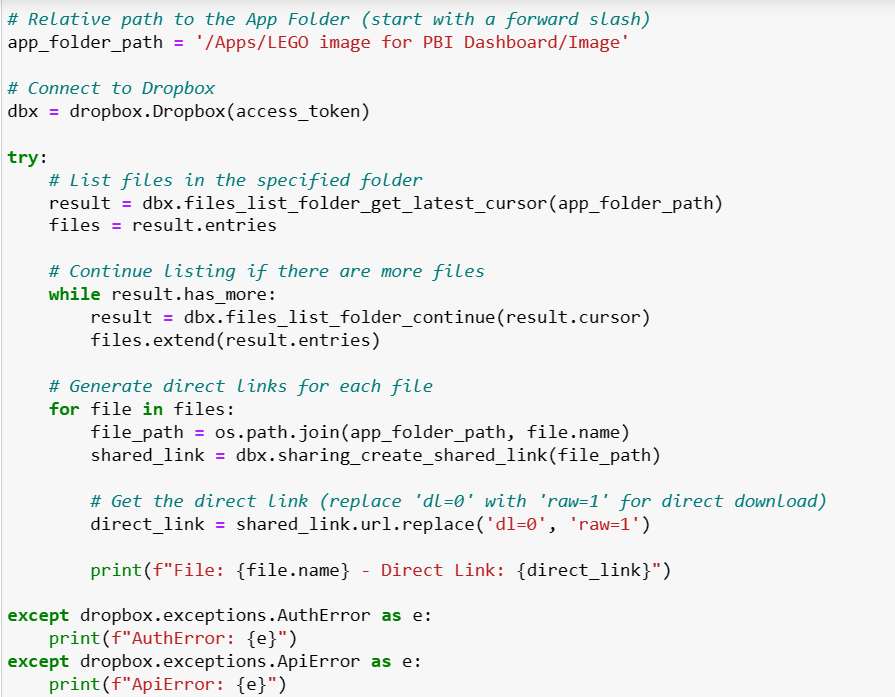Click the while keyword in the loop
This screenshot has height=697, width=895.
tap(74, 294)
